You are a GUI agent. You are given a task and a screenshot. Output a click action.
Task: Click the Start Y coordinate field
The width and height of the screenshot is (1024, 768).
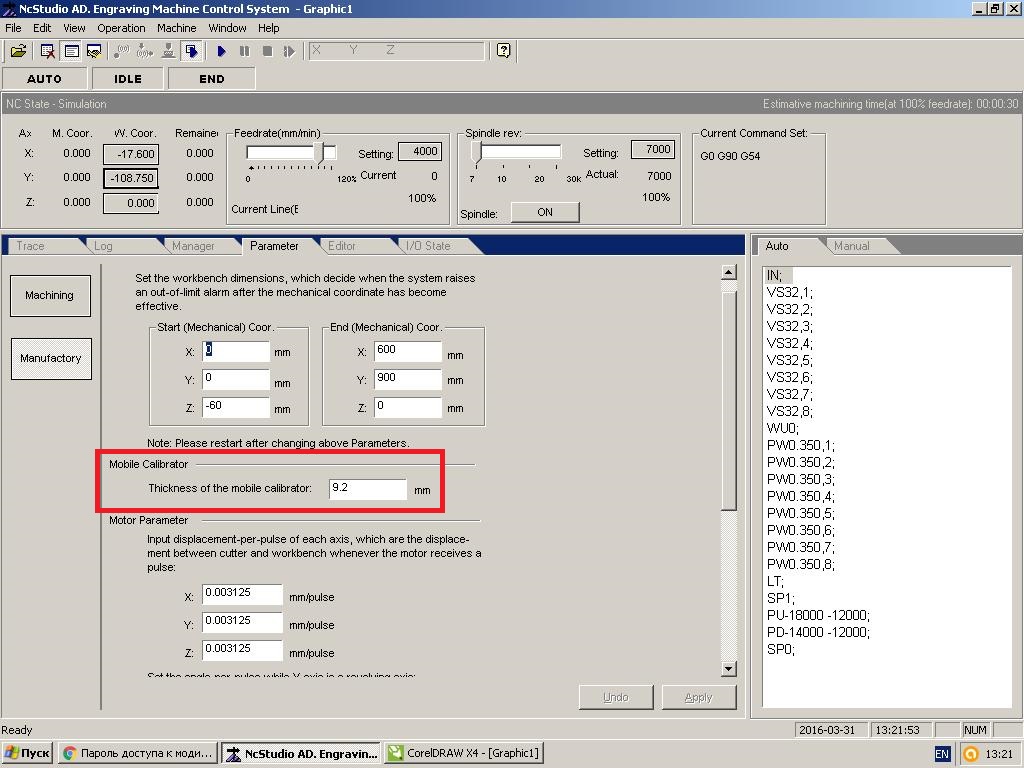pos(236,379)
